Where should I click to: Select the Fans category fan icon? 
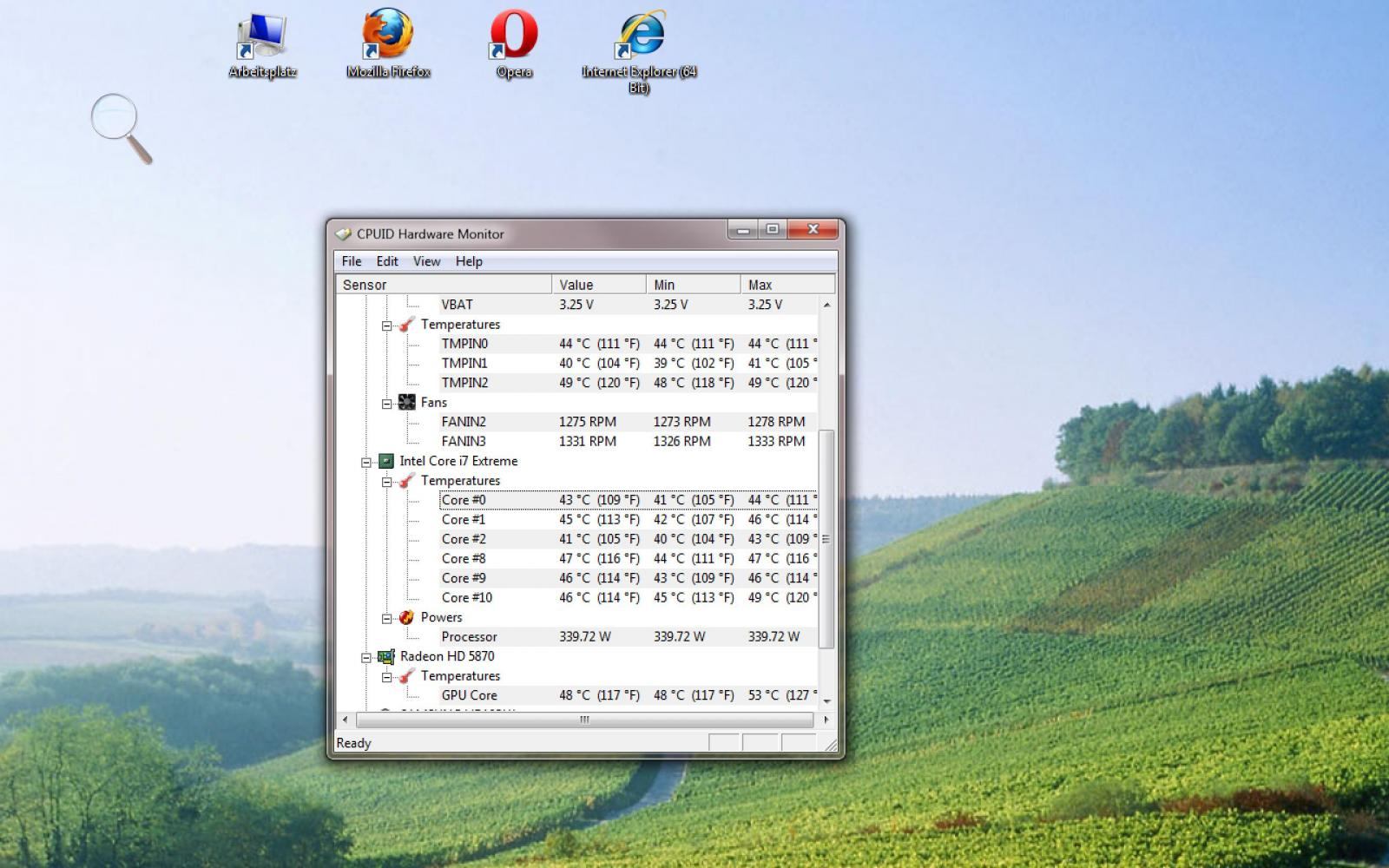406,403
